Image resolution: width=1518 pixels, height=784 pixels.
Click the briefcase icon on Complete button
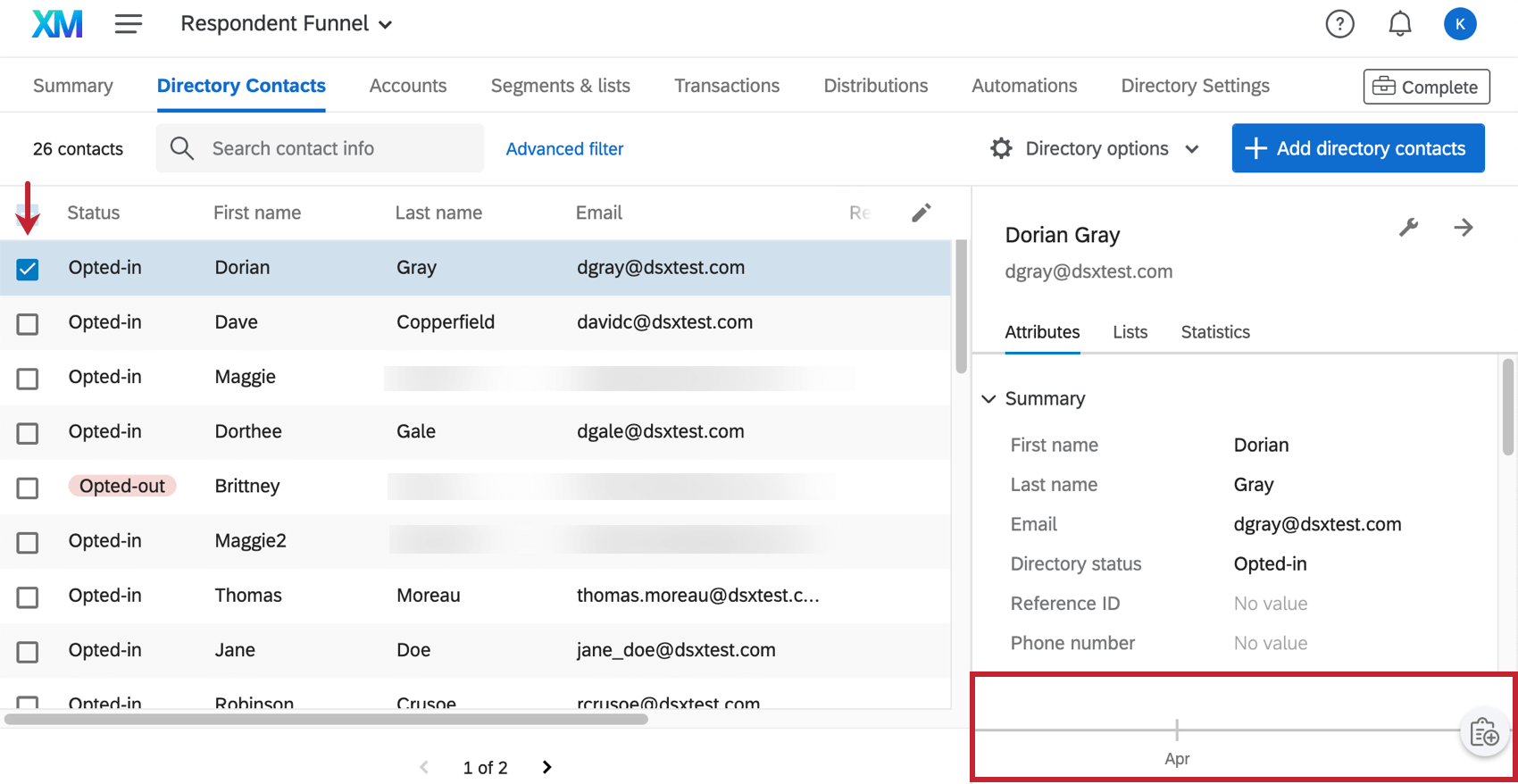point(1383,87)
